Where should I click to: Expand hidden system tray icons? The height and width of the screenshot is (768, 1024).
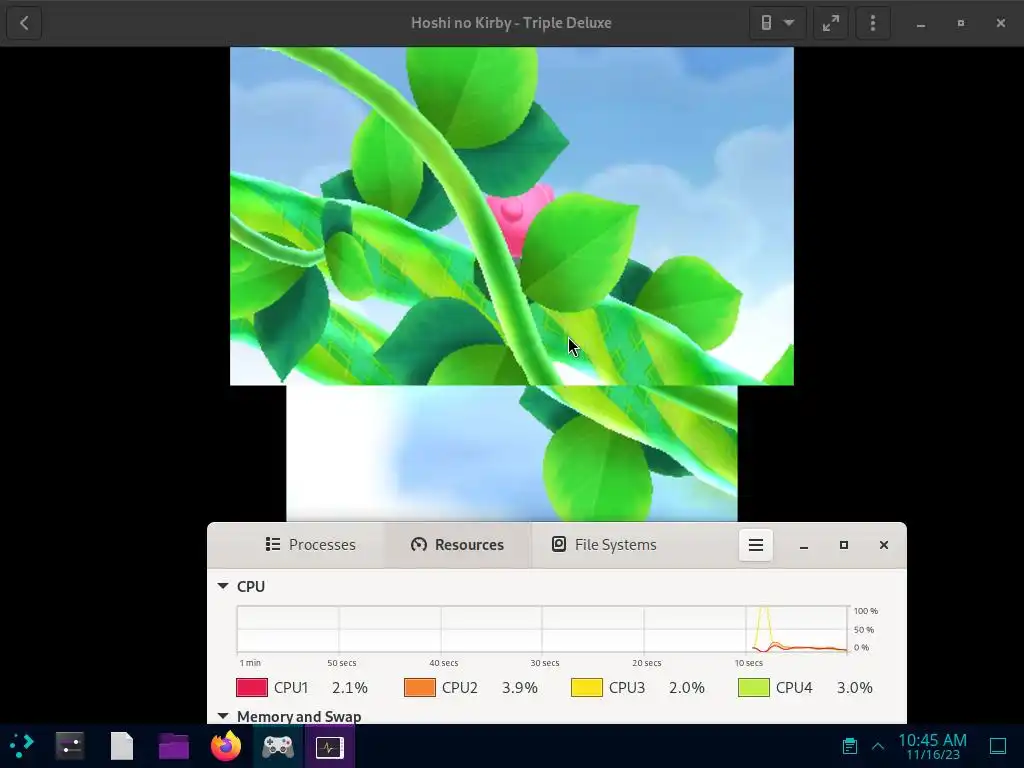(878, 746)
